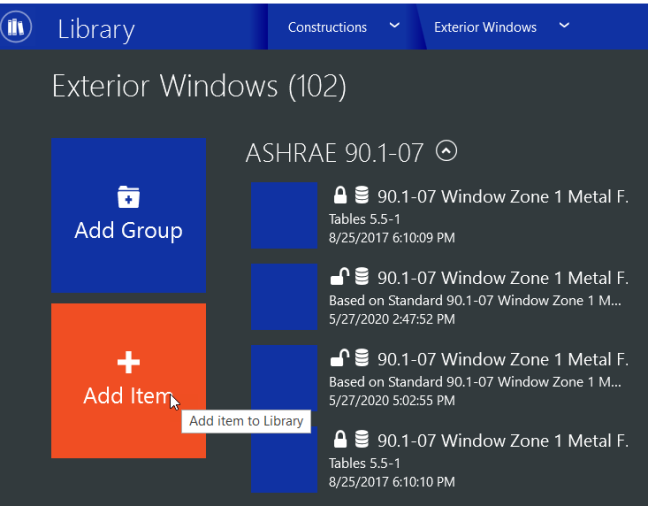Click open padlock icon of 2:47:52 PM item

340,277
